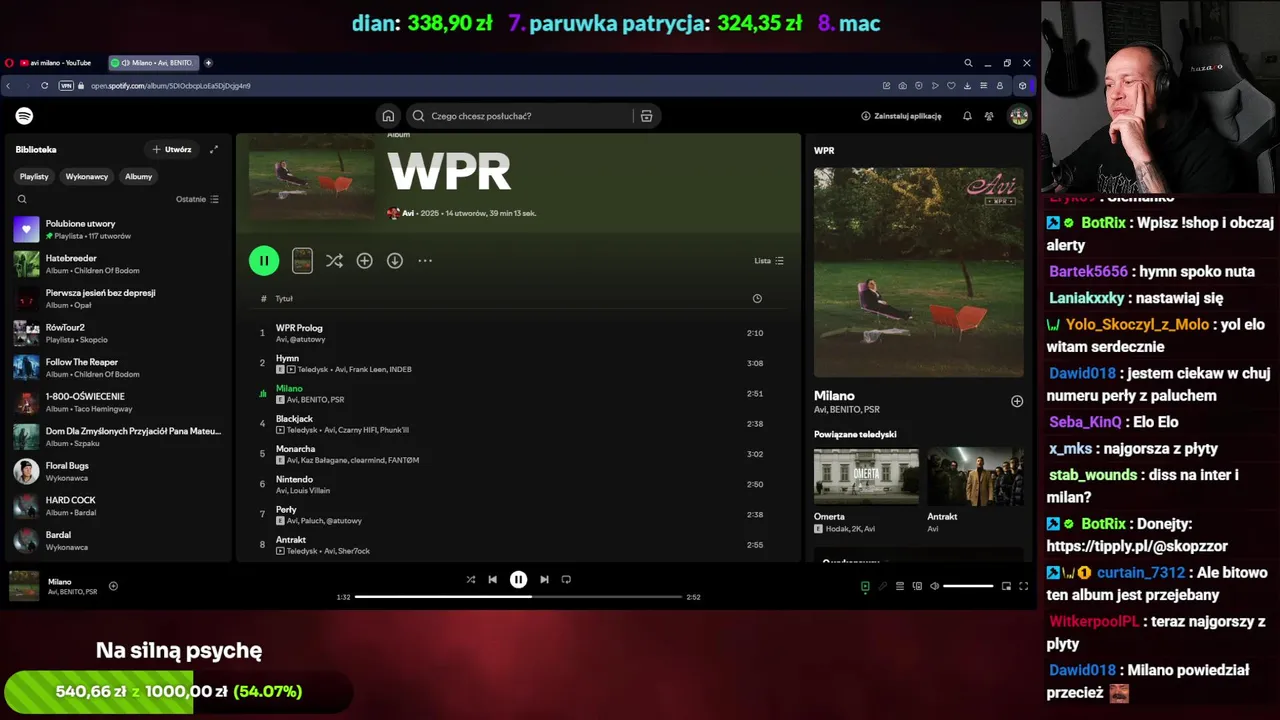
Task: Toggle repeat in the player bar
Action: 566,579
